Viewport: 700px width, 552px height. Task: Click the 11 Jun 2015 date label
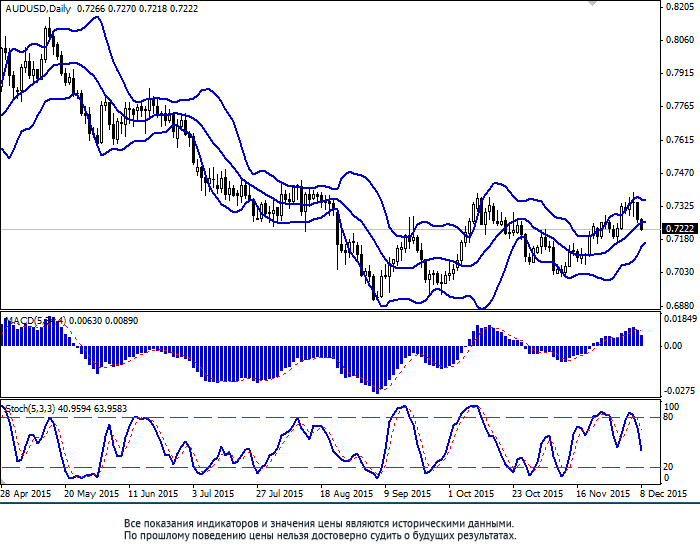153,494
